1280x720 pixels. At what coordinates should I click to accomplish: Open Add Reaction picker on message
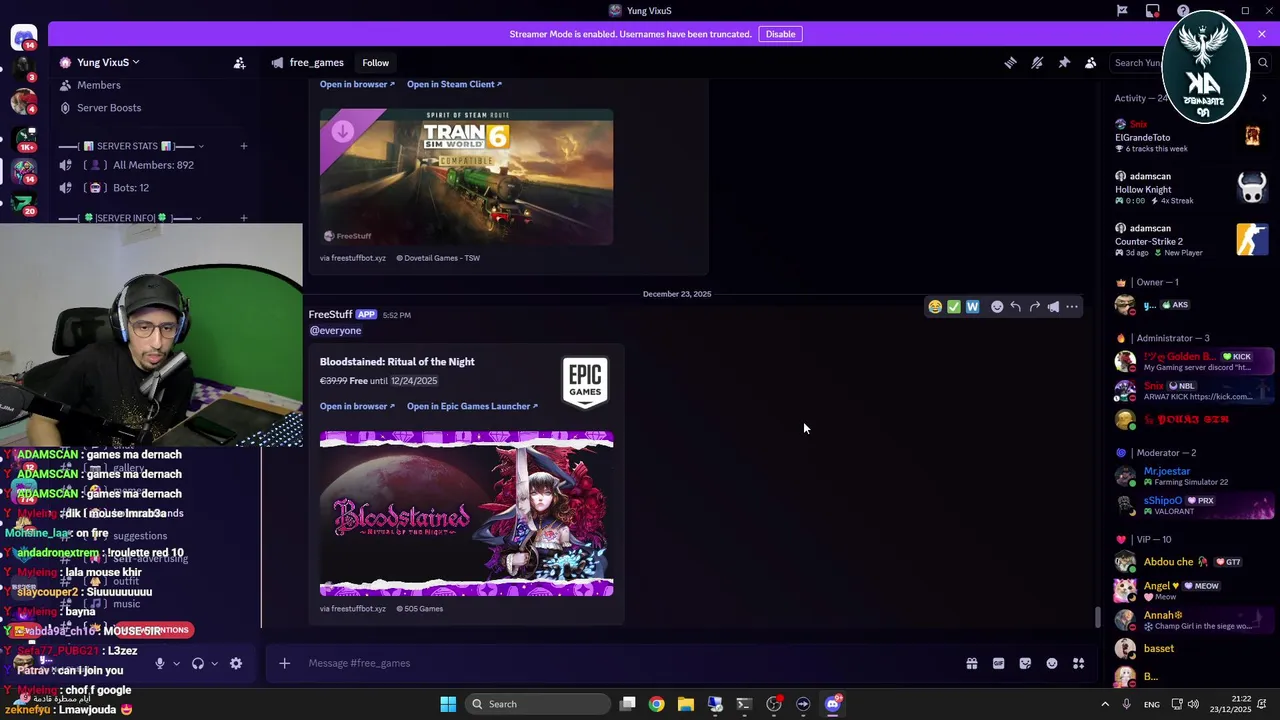tap(997, 307)
